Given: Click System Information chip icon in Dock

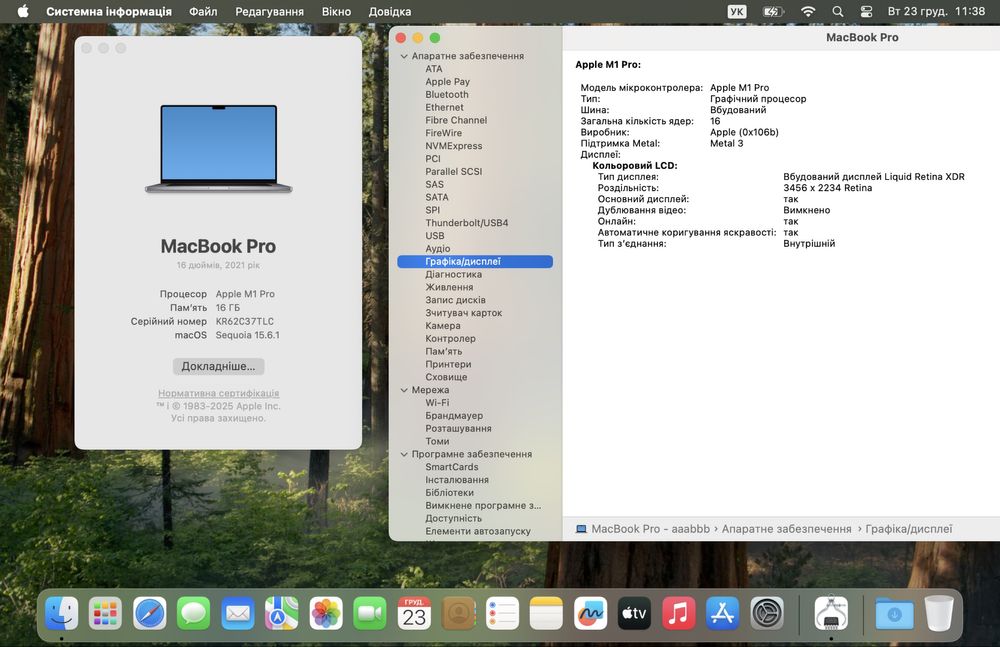Looking at the screenshot, I should click(x=832, y=614).
